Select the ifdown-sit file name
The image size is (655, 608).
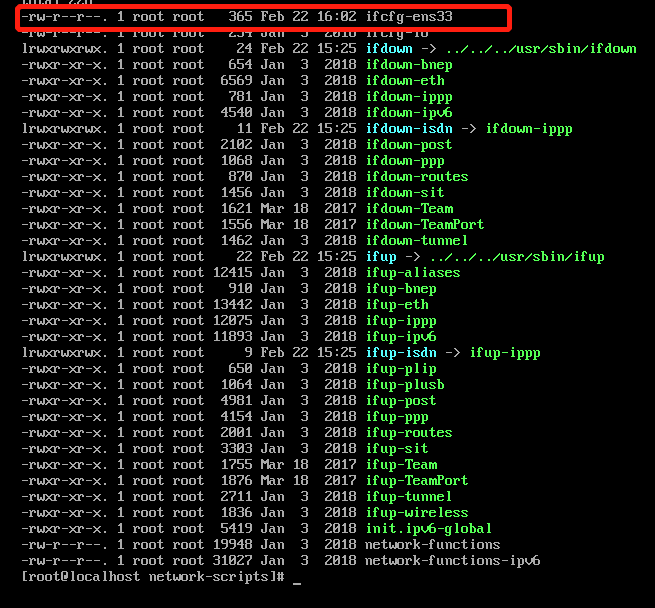405,193
